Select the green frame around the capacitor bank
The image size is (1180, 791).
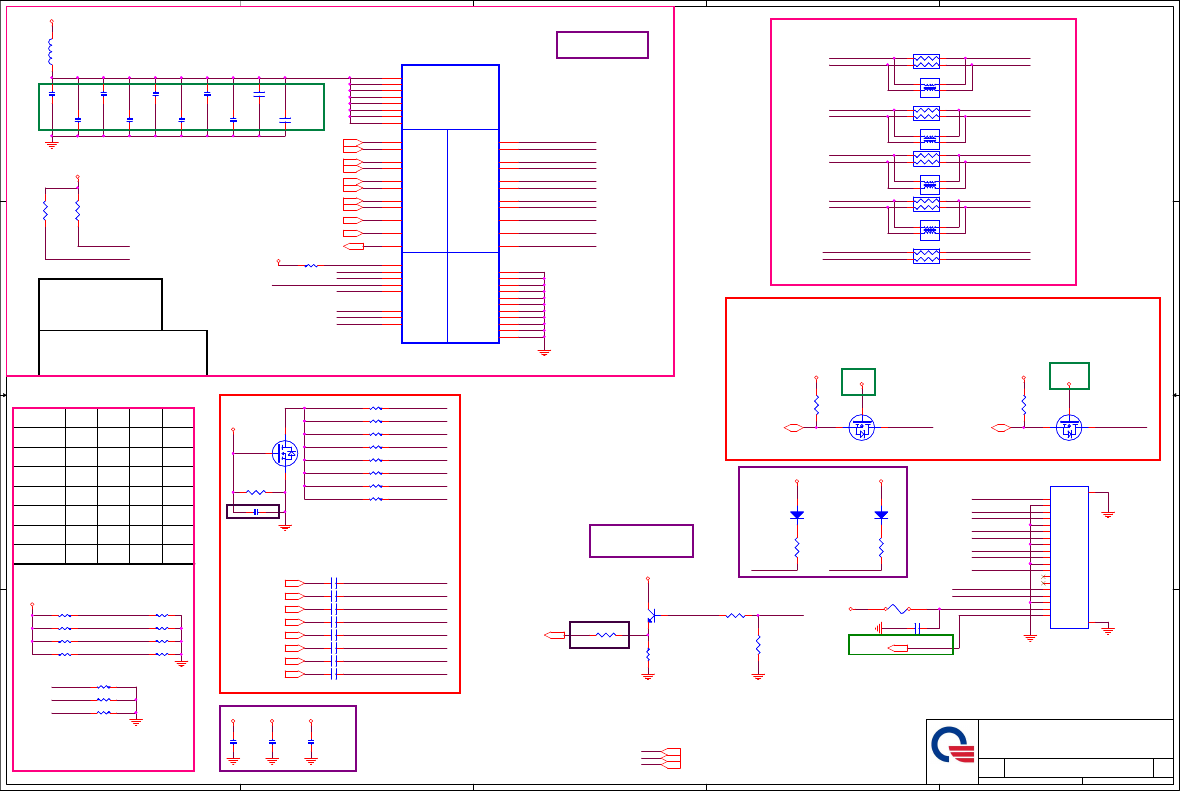click(181, 107)
